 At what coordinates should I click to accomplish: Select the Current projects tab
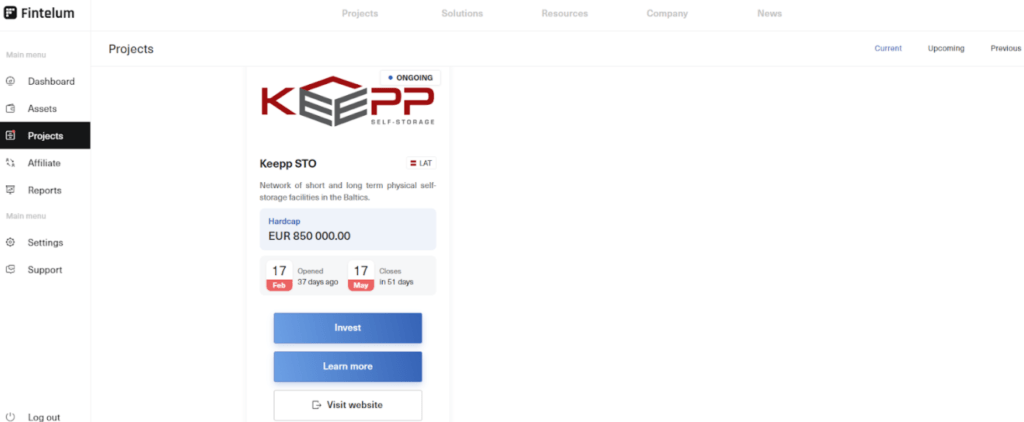pos(888,48)
